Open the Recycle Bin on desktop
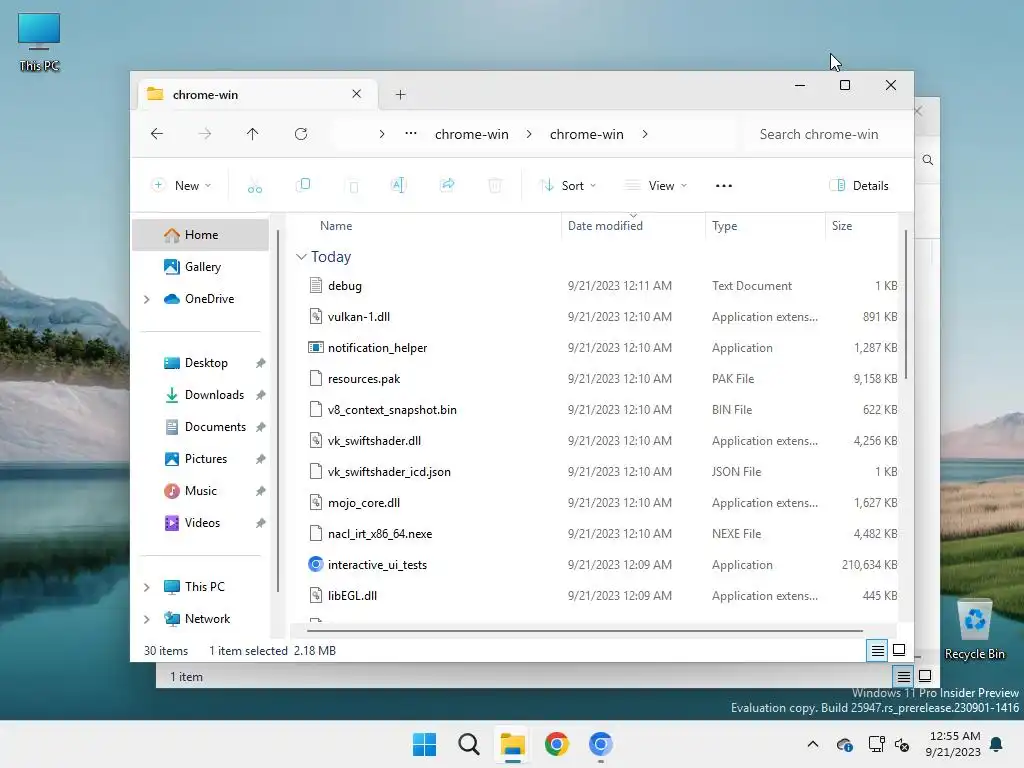The image size is (1024, 768). pyautogui.click(x=974, y=630)
